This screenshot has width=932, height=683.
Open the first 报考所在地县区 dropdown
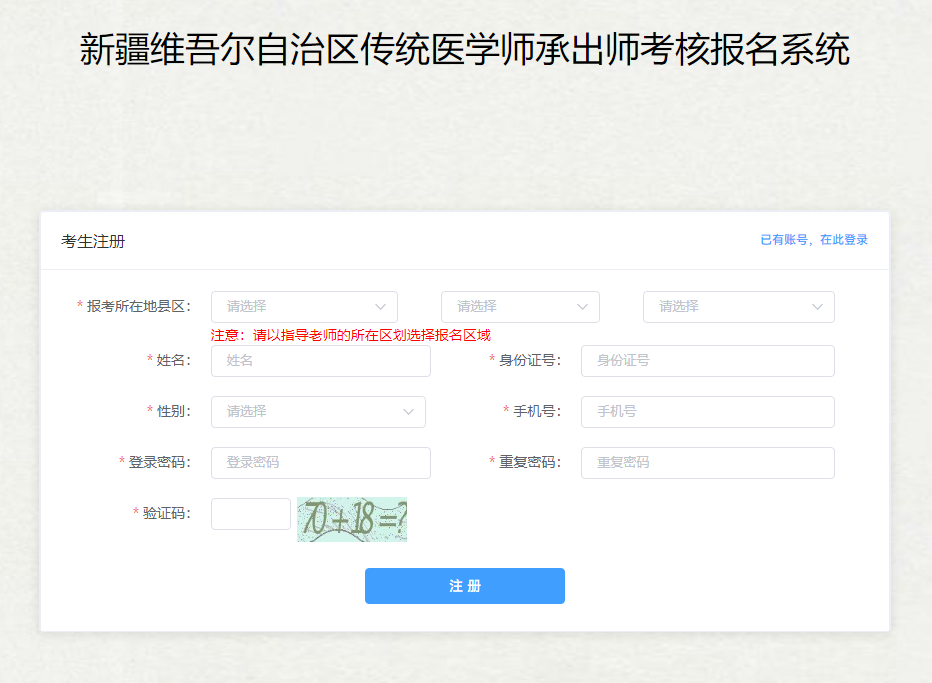point(304,307)
